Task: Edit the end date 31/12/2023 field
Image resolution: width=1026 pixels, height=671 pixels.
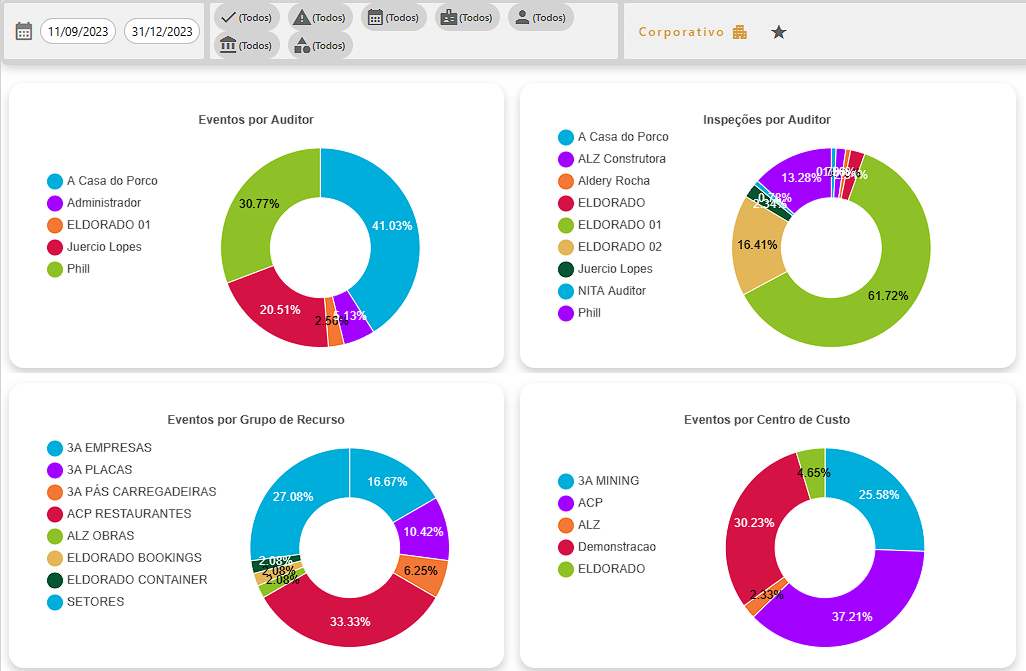Action: click(162, 31)
